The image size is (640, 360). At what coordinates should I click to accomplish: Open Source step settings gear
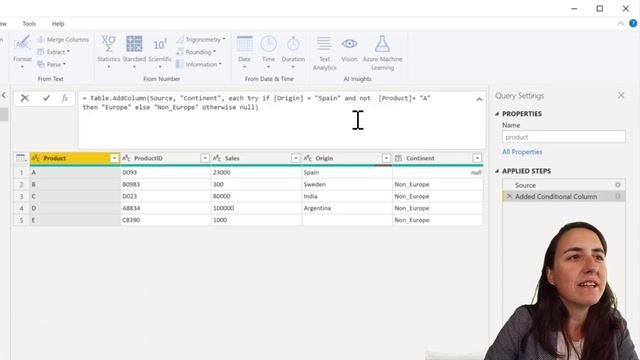click(x=618, y=185)
